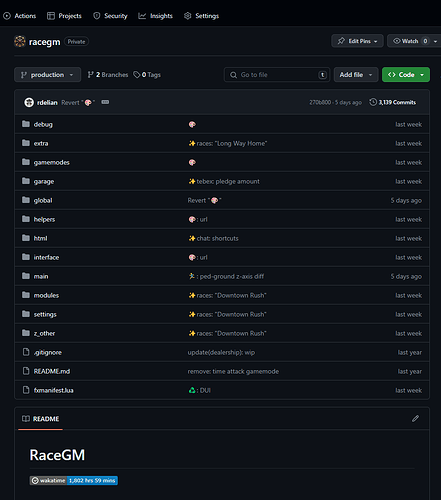The height and width of the screenshot is (500, 441).
Task: Expand the Add file dropdown
Action: tap(356, 75)
